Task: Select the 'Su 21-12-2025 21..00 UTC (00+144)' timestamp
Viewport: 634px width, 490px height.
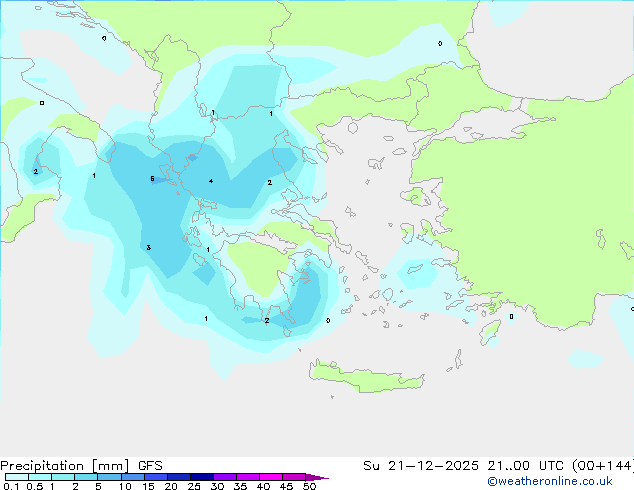Action: click(x=498, y=466)
